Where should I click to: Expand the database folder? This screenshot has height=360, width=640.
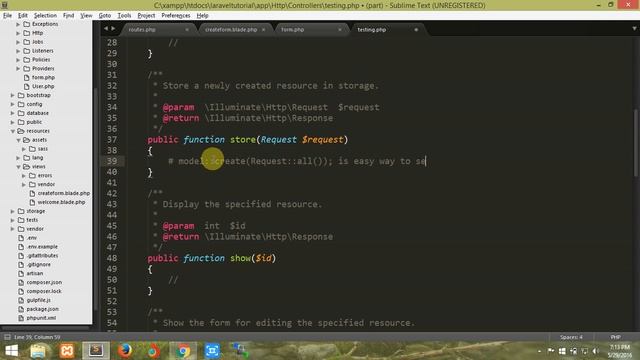pyautogui.click(x=13, y=113)
